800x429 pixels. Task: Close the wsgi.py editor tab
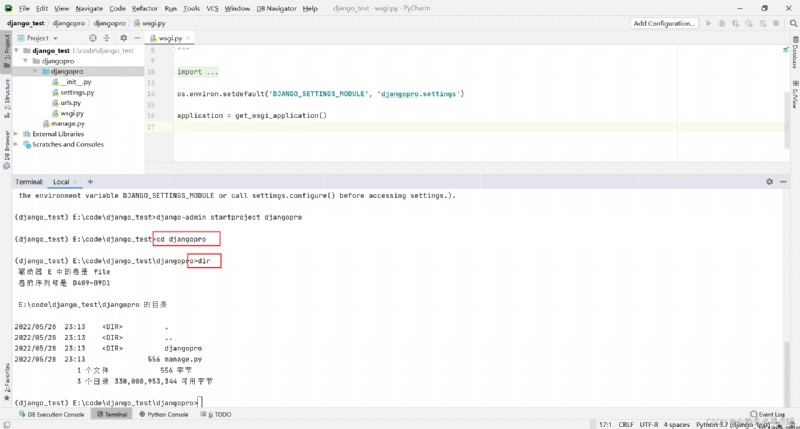188,38
